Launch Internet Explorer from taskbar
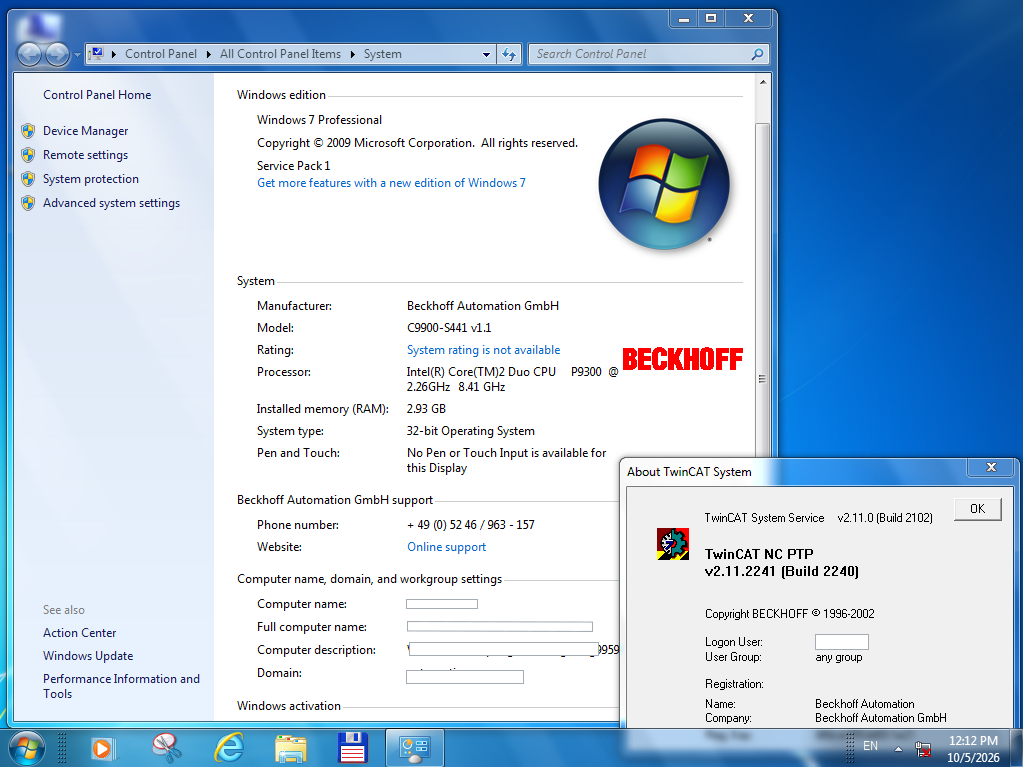Viewport: 1023px width, 767px height. (229, 747)
